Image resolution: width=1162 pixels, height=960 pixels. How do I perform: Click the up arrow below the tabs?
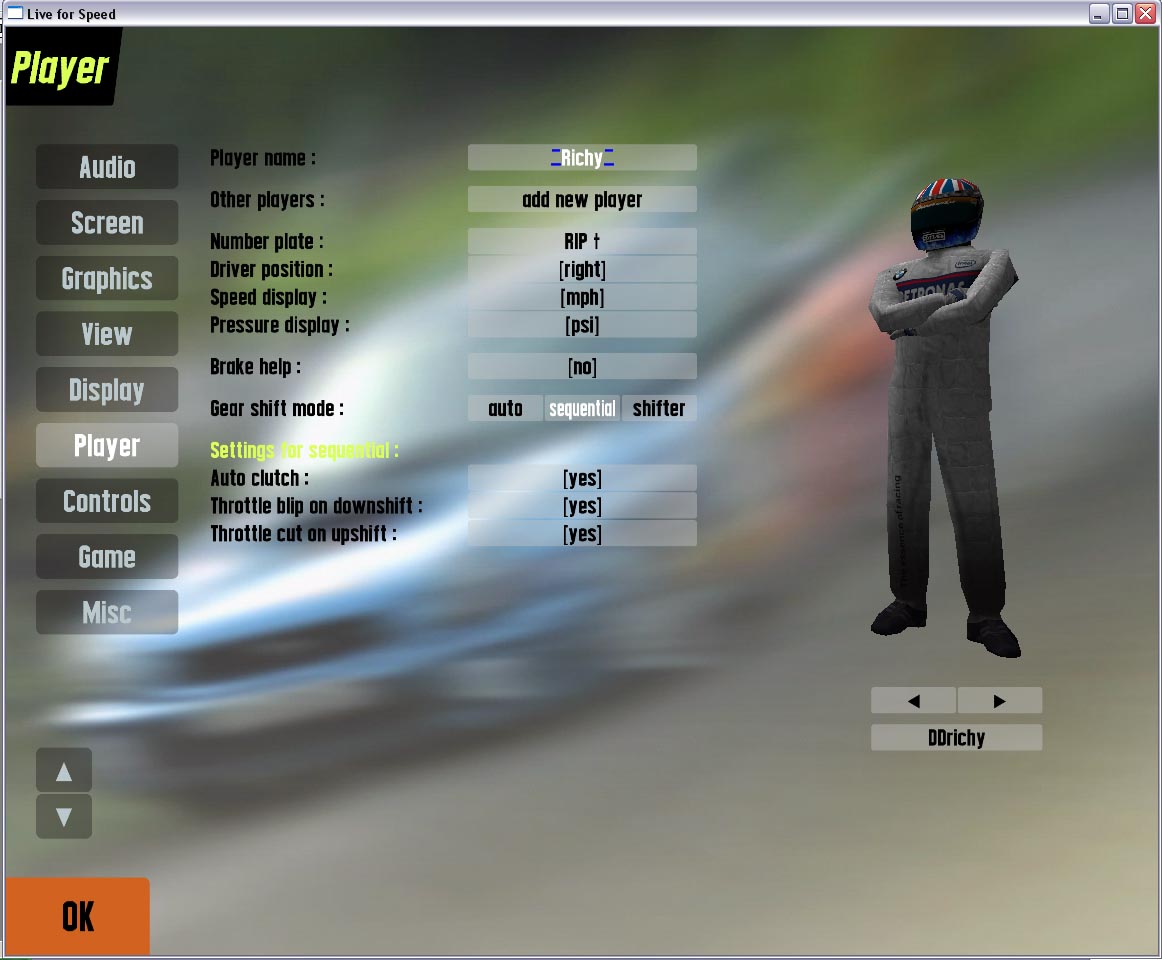click(64, 771)
